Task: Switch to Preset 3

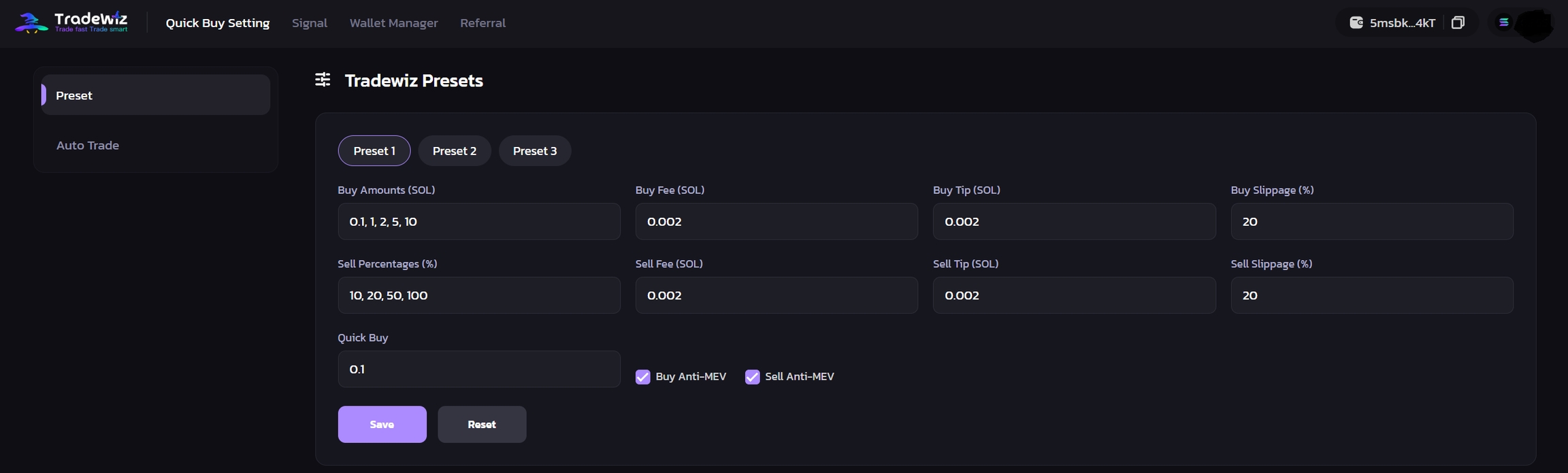Action: pos(534,151)
